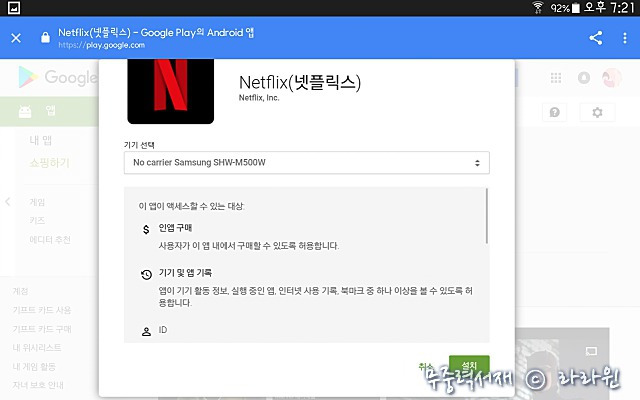The image size is (640, 400).
Task: Click the Google Play logo
Action: 58,77
